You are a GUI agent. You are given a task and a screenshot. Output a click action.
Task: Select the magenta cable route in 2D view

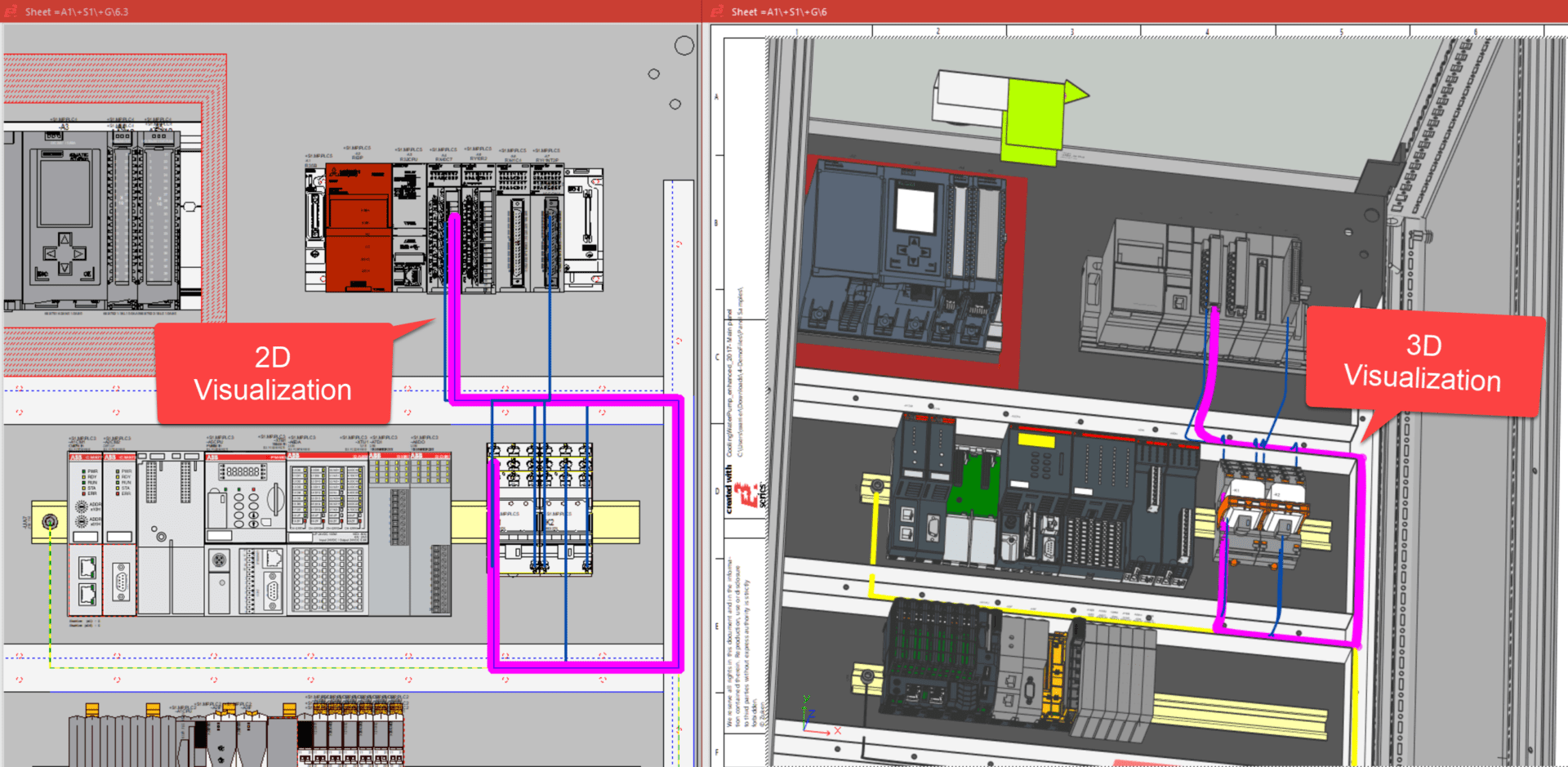pos(679,531)
